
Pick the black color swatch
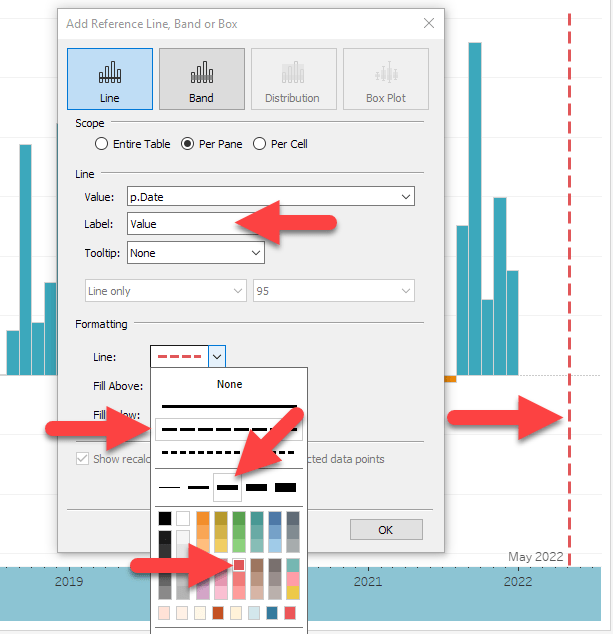[165, 518]
